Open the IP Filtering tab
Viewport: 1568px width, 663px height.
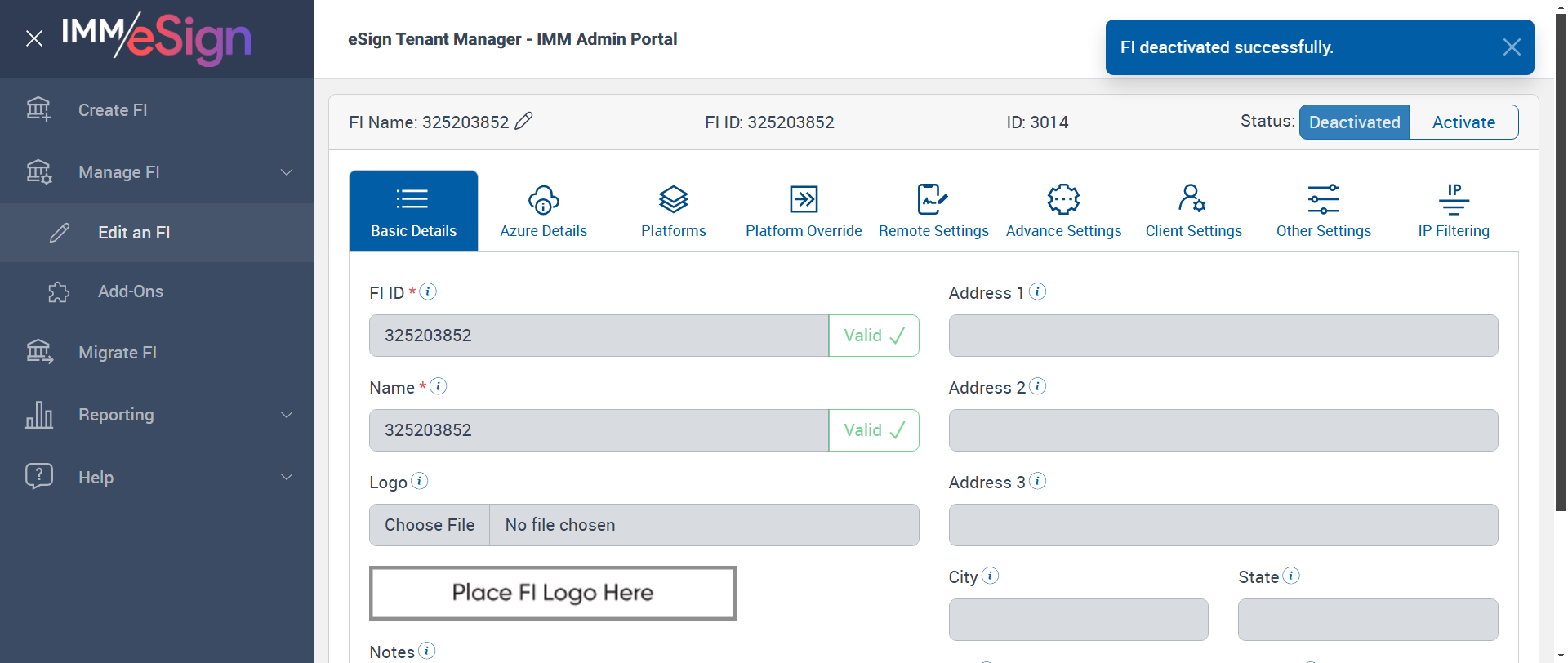1454,211
